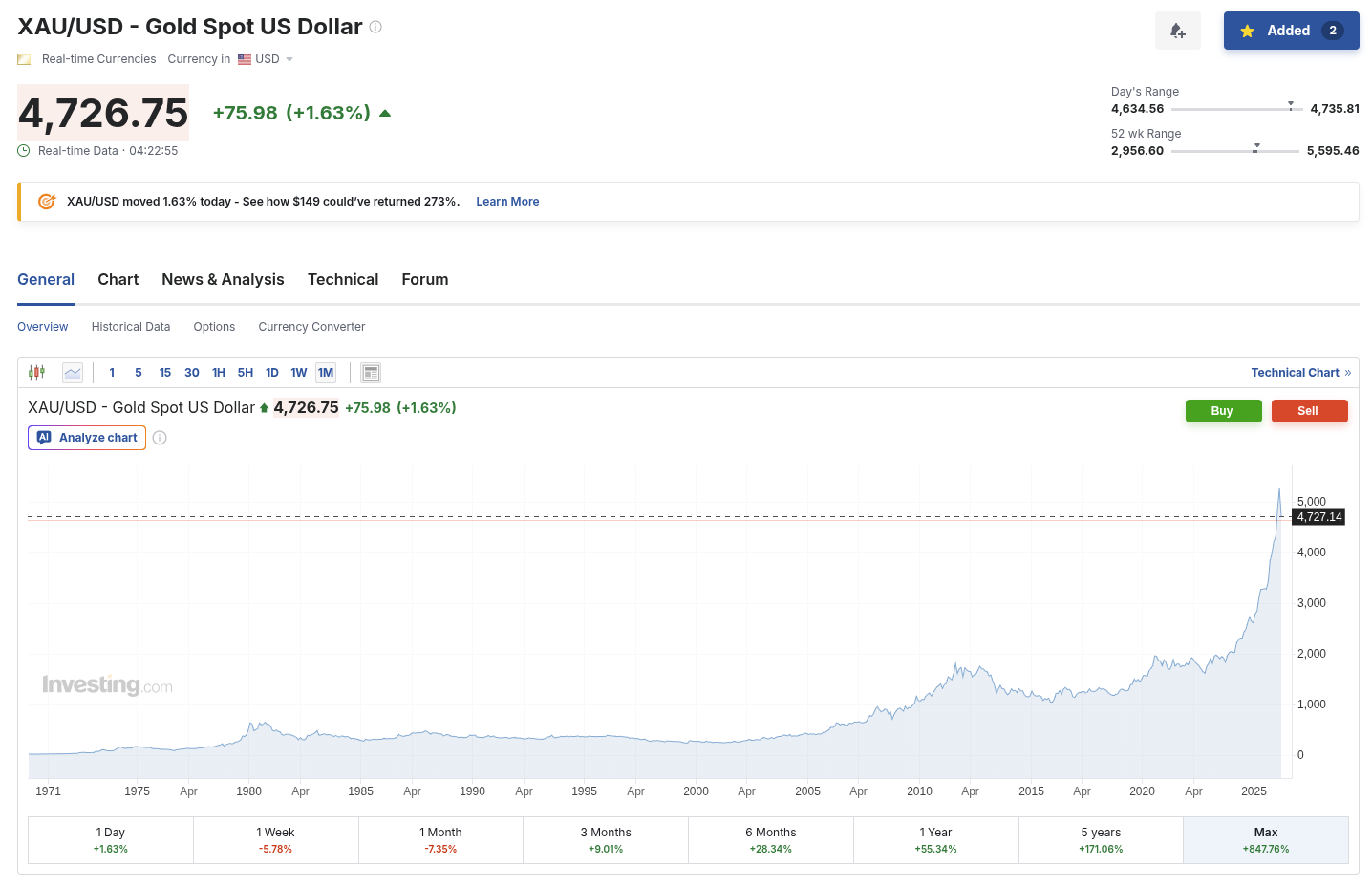Click the day's low 4,634.56 value

(x=1137, y=109)
